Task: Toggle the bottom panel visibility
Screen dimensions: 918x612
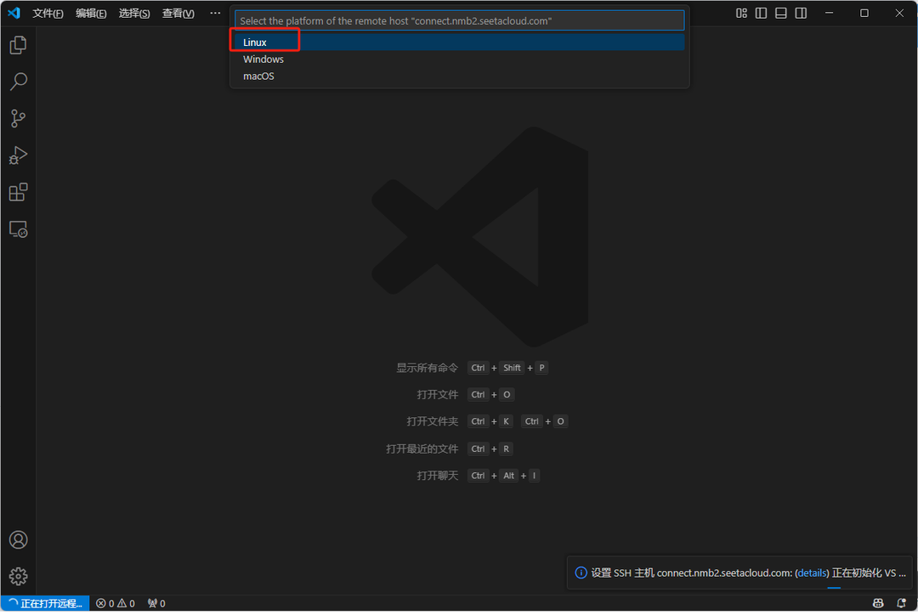Action: click(x=781, y=13)
